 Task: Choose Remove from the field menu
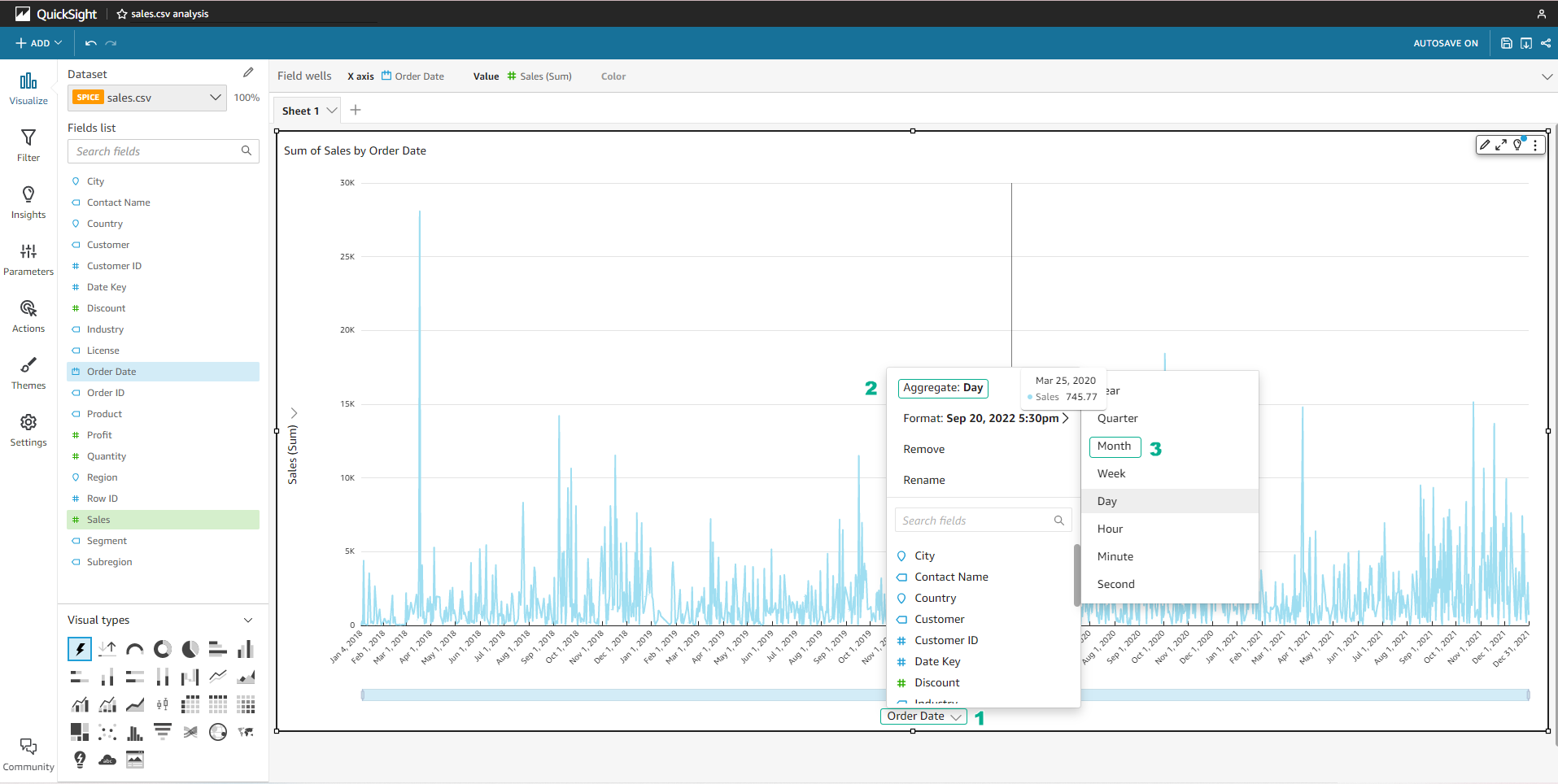coord(923,449)
